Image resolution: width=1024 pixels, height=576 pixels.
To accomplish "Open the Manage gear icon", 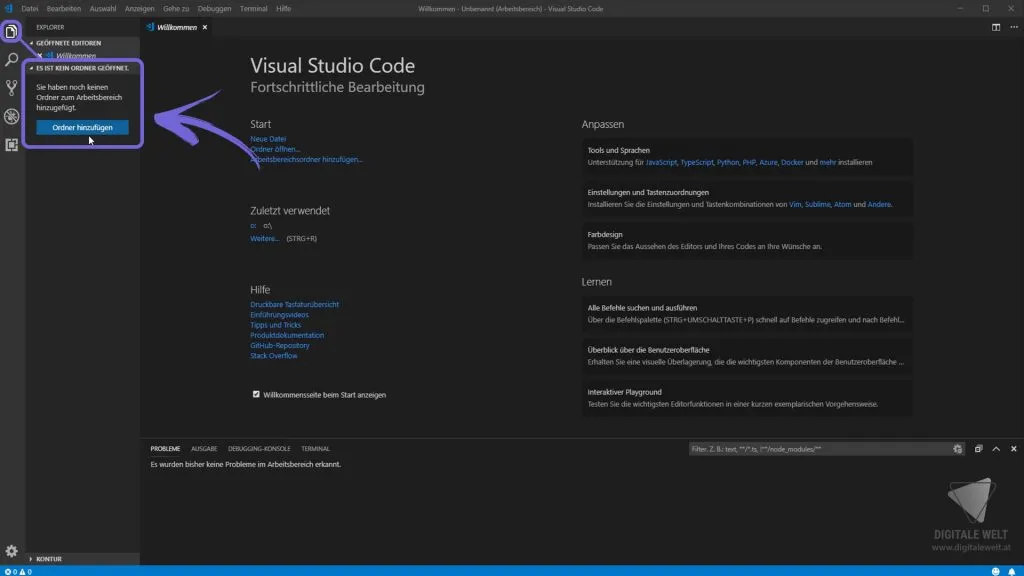I will 11,551.
